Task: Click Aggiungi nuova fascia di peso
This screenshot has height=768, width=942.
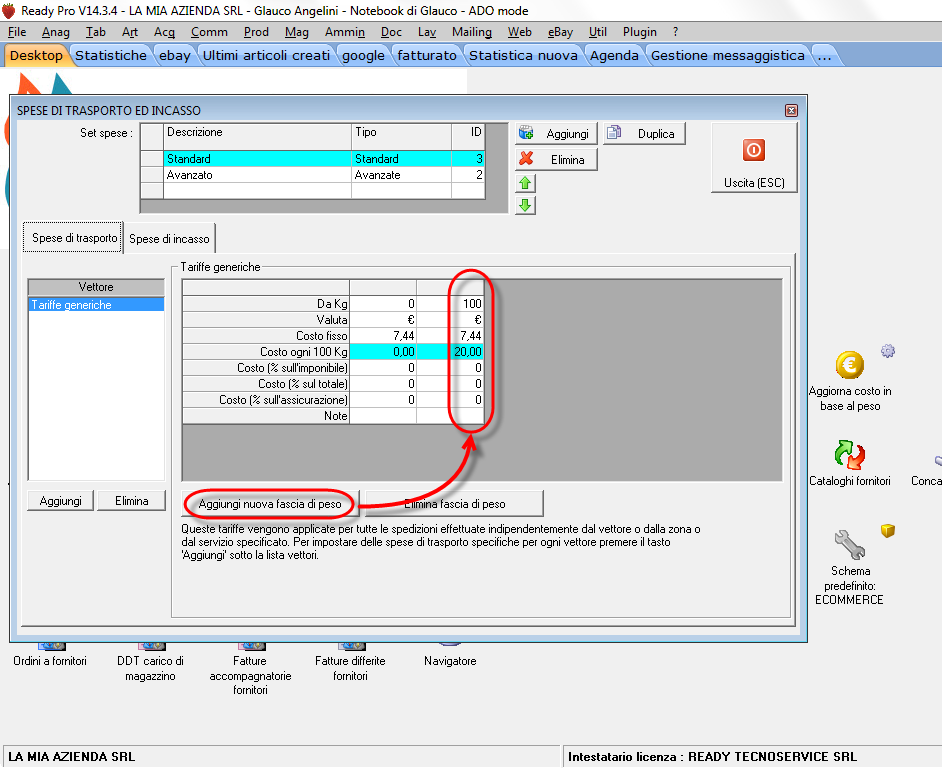Action: (270, 504)
